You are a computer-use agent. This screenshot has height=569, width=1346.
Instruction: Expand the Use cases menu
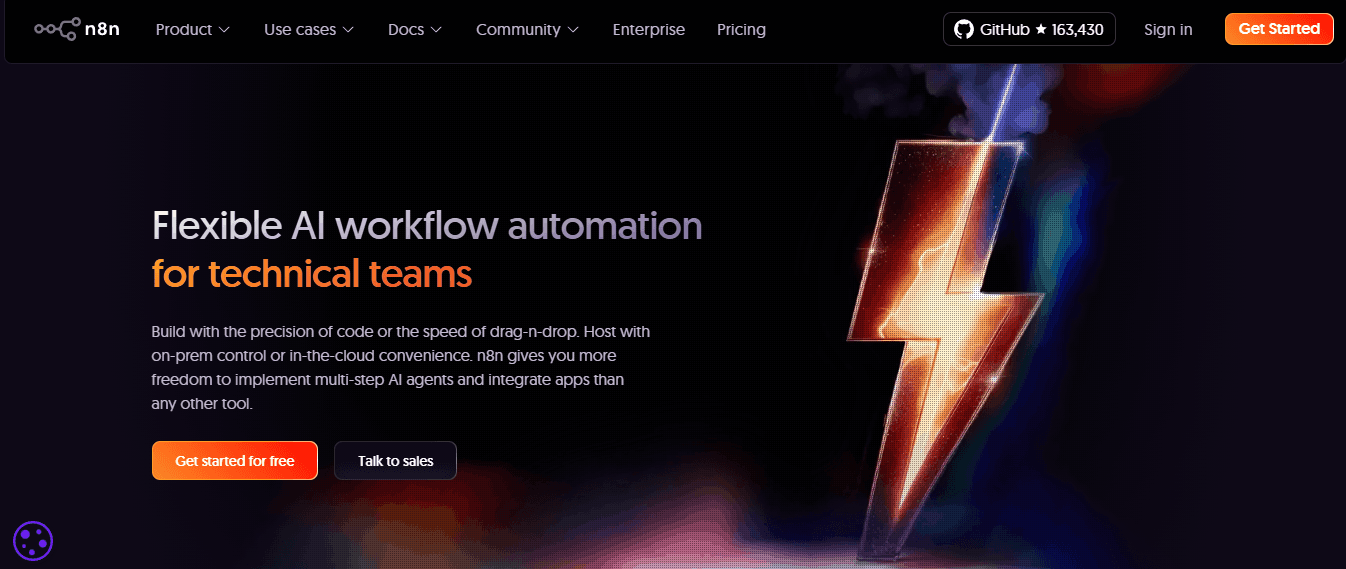(x=309, y=30)
